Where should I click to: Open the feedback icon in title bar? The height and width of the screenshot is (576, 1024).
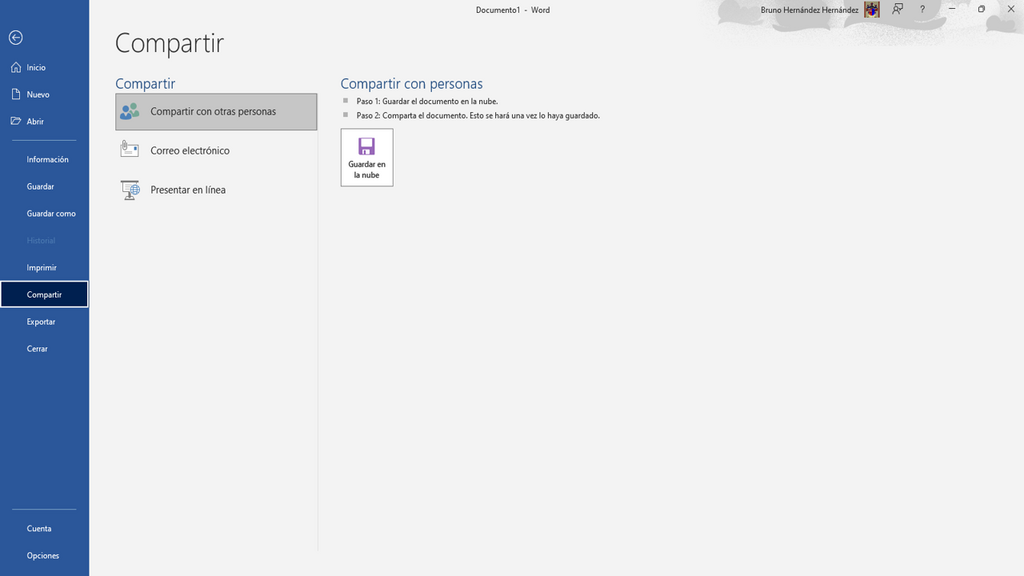[897, 9]
